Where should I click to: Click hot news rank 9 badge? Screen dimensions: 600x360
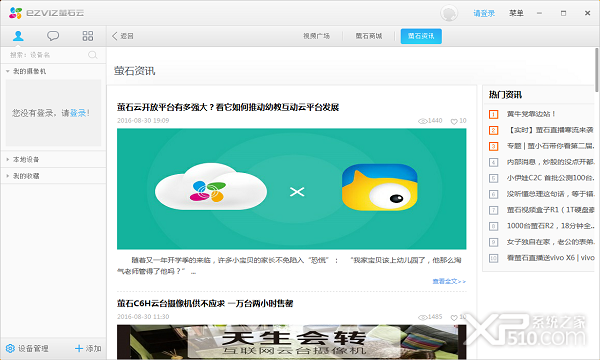point(494,242)
